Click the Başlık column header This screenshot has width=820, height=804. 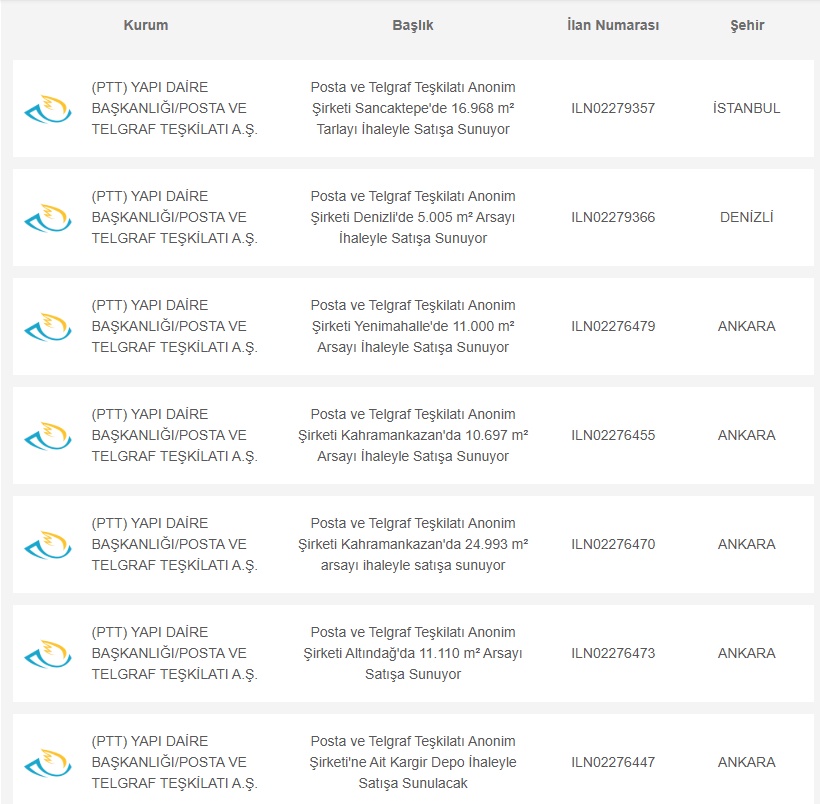click(x=413, y=25)
